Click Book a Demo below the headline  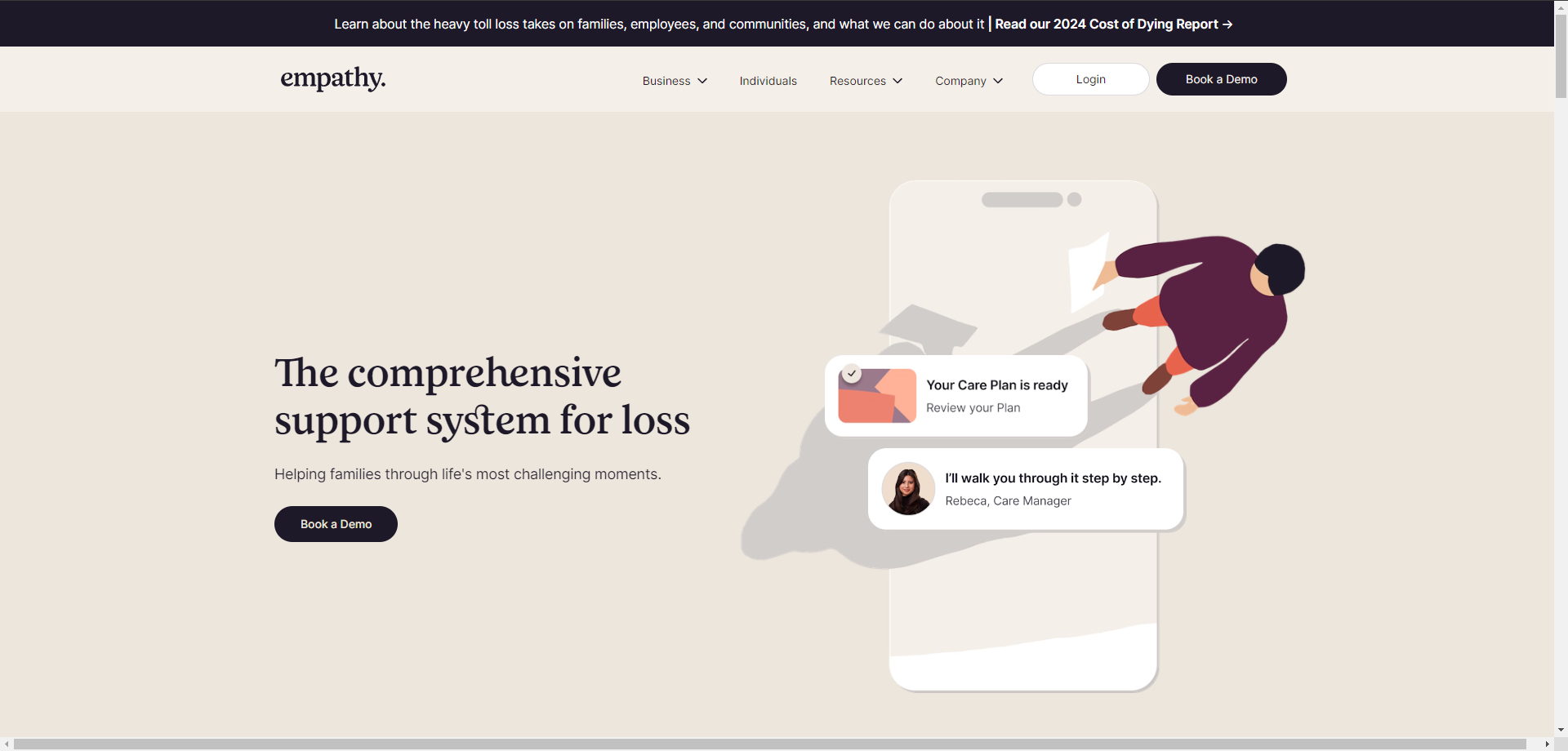pyautogui.click(x=336, y=524)
